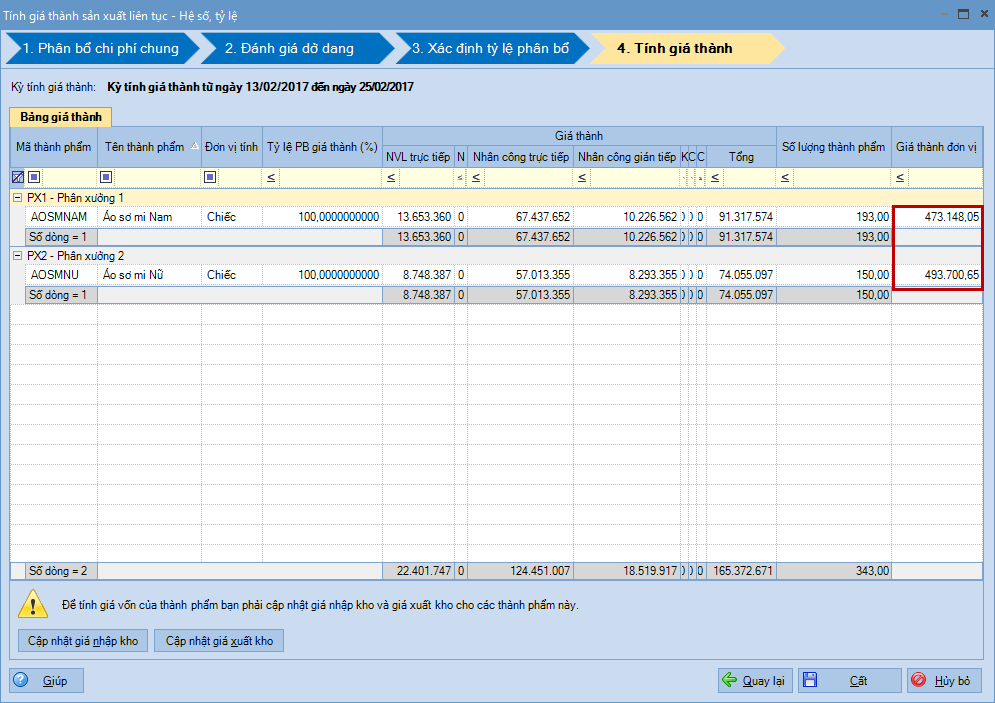This screenshot has height=703, width=995.
Task: Click the ≤ filter operator under NVL trực tiếp
Action: click(391, 178)
